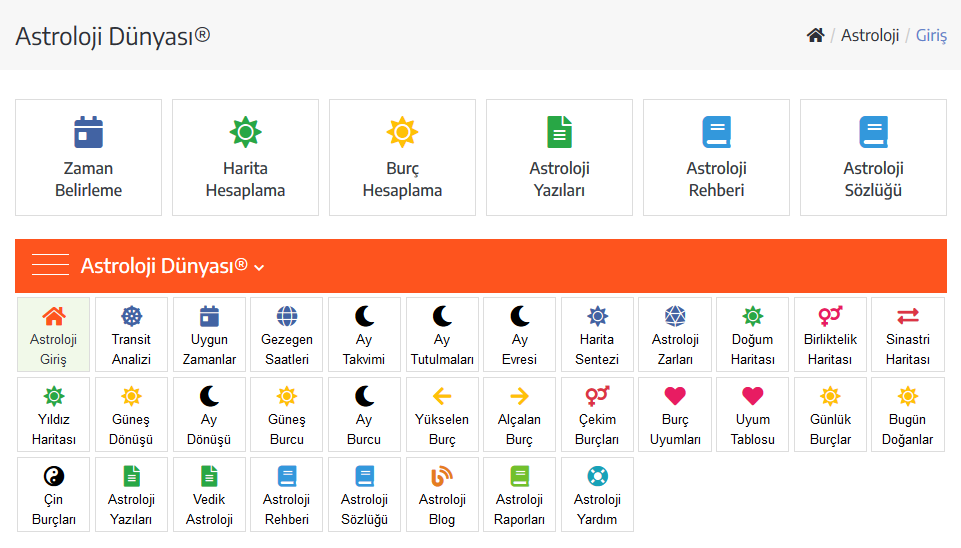Toggle the hamburger menu in the orange bar
The image size is (961, 548).
point(50,265)
